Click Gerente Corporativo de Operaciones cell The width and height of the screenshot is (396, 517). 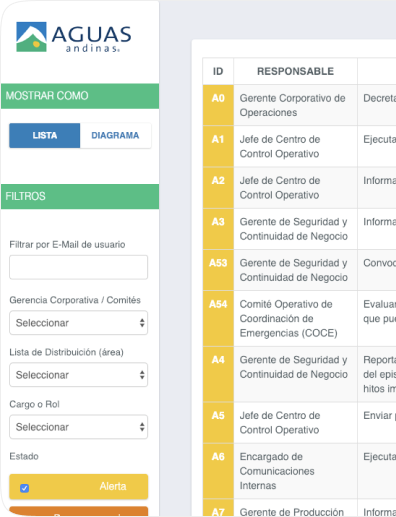(295, 105)
